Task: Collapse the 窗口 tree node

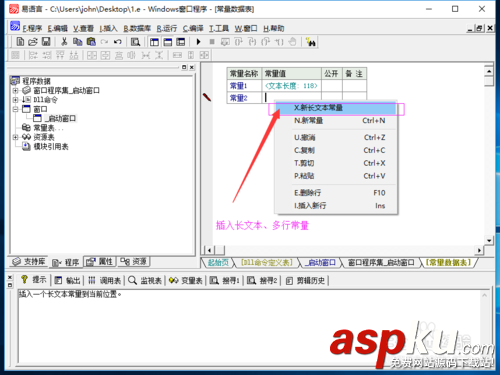Action: pos(15,109)
